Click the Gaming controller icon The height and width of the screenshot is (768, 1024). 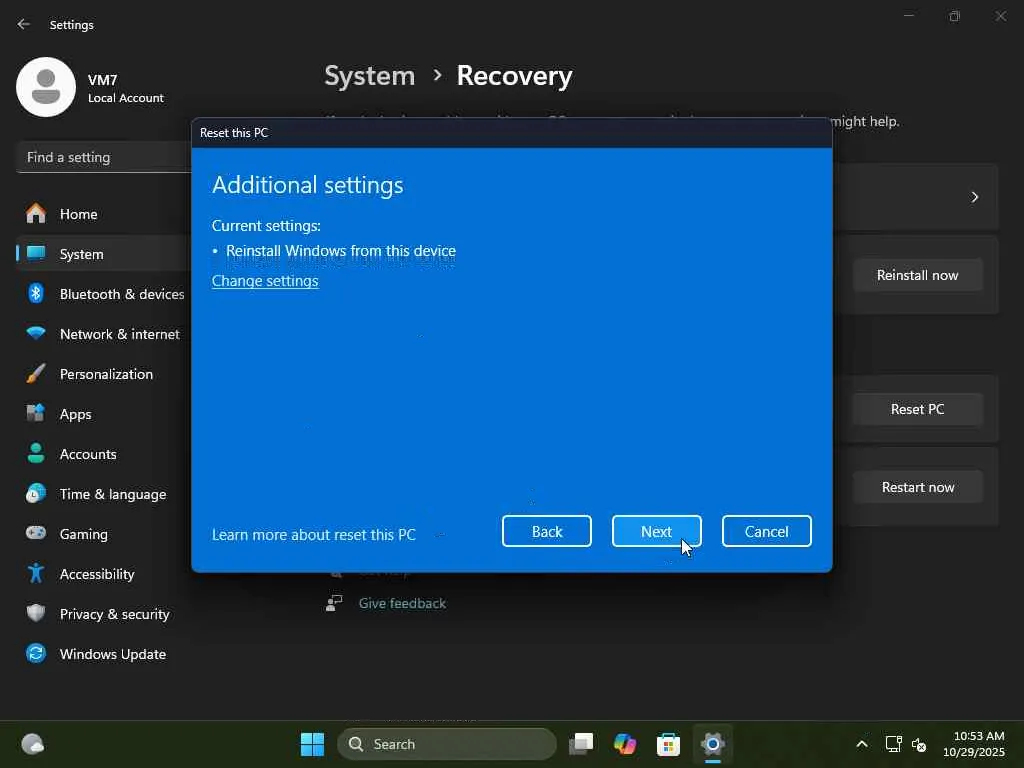[x=36, y=533]
